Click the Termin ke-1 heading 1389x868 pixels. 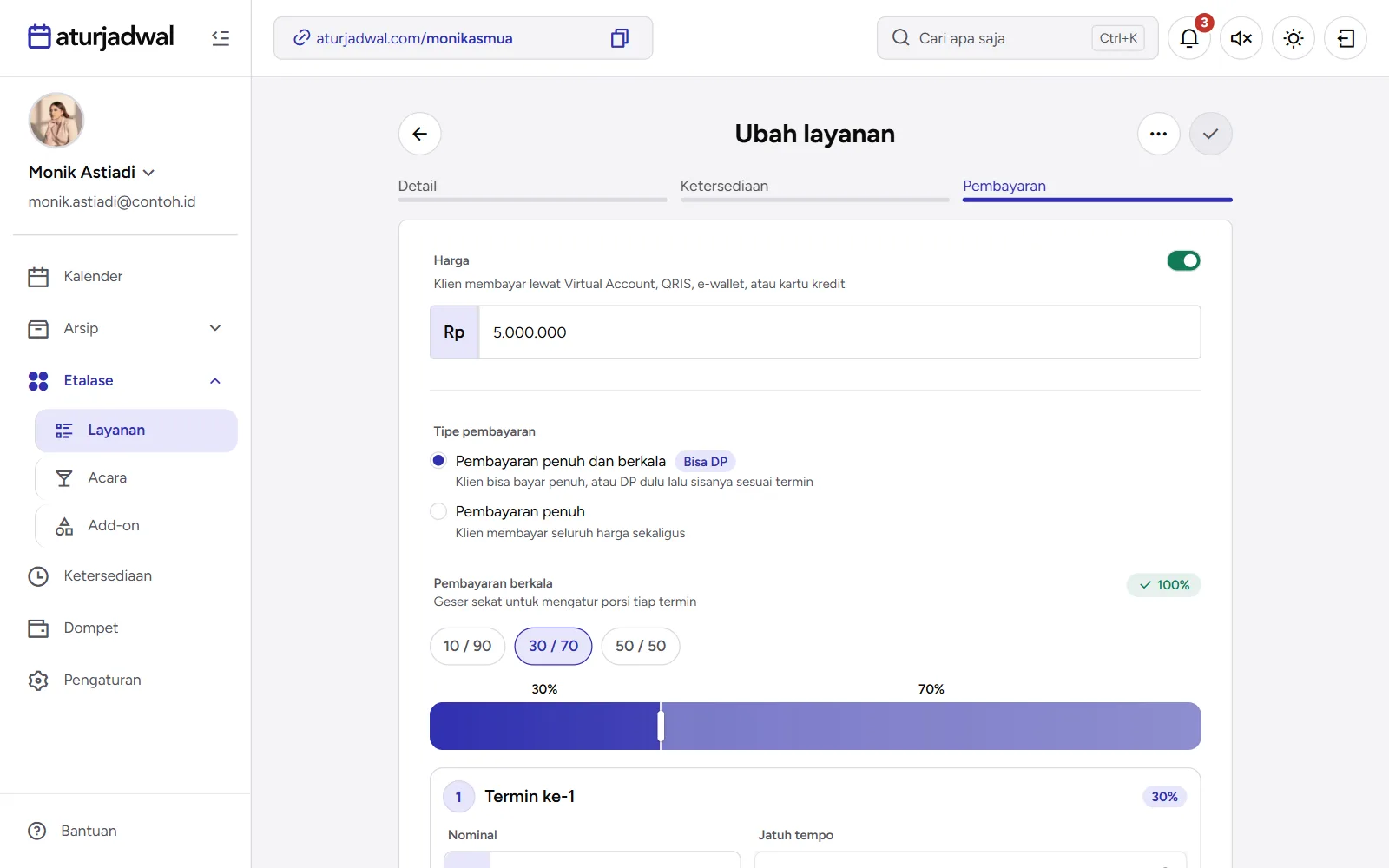[x=530, y=796]
